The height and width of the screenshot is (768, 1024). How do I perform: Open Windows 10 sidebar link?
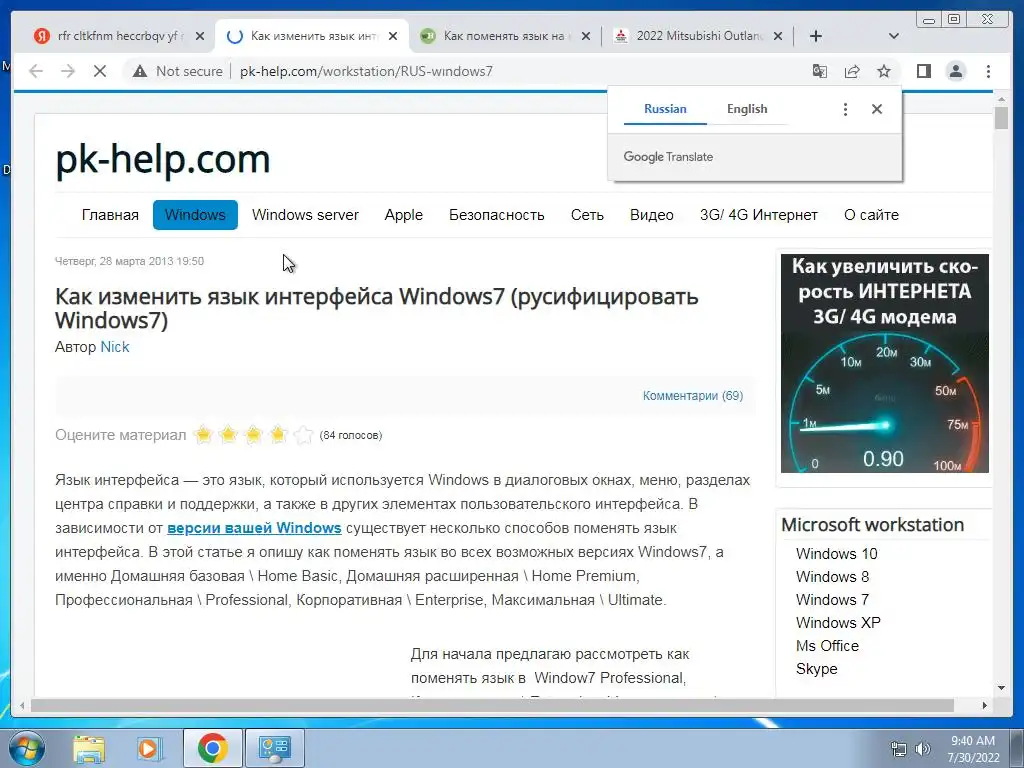point(837,554)
